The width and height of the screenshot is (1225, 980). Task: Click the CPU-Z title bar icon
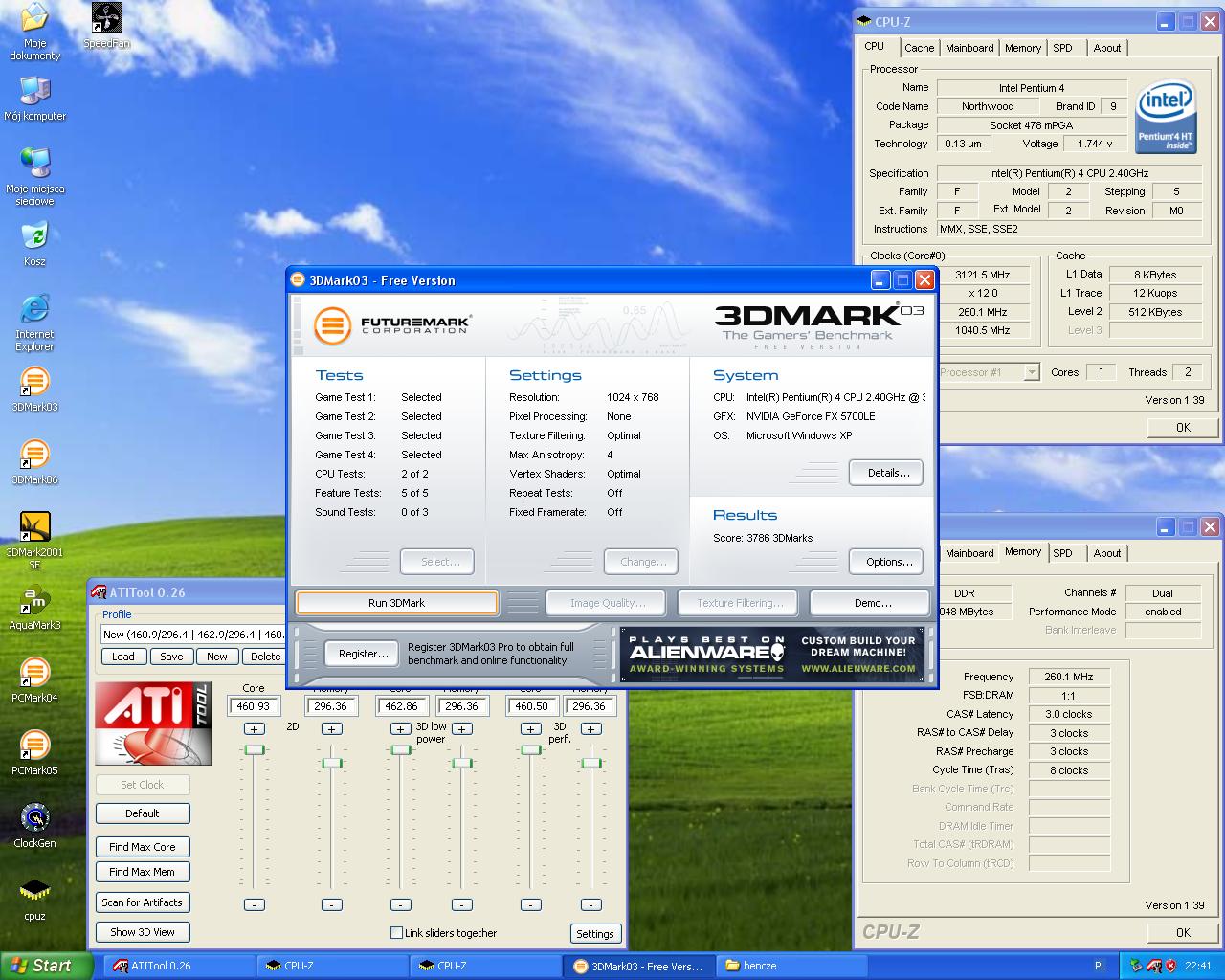pos(864,21)
